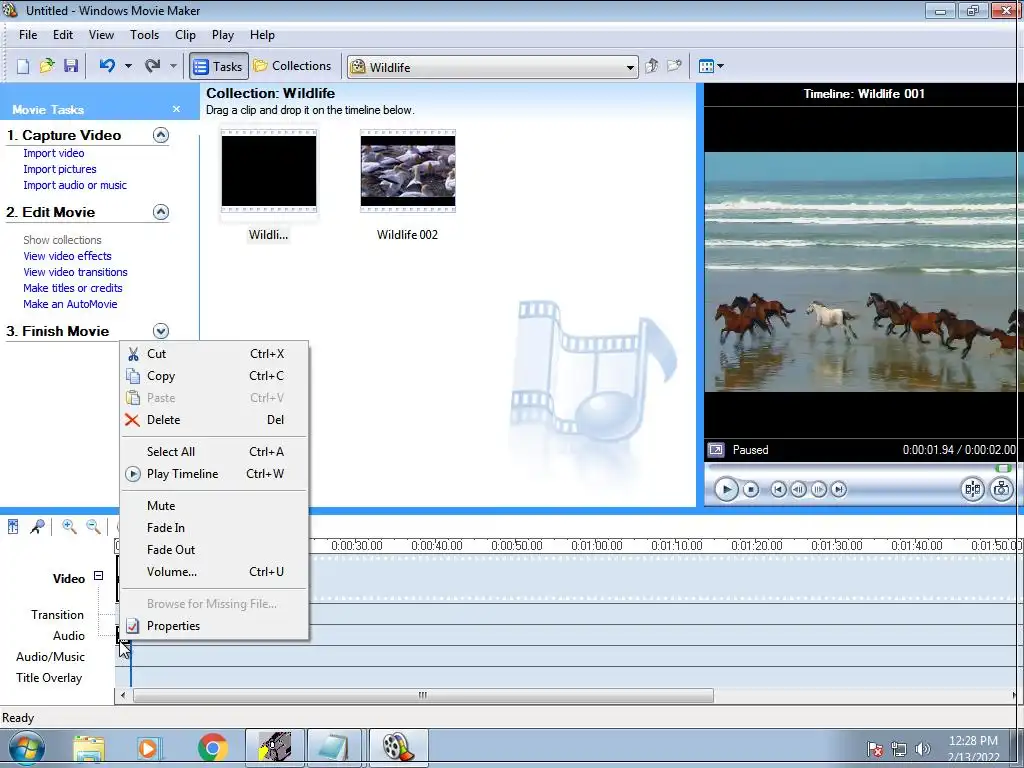Click the Import video link

point(54,153)
